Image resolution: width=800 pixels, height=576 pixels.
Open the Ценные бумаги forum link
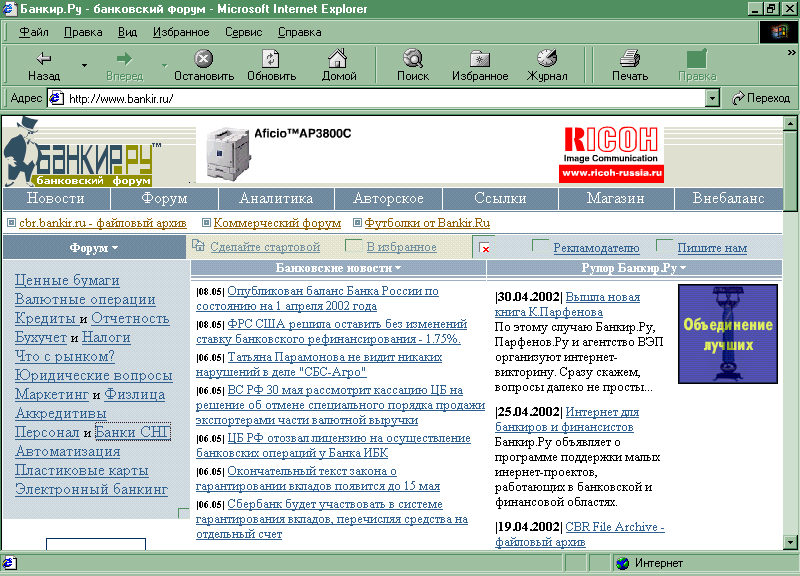(67, 280)
